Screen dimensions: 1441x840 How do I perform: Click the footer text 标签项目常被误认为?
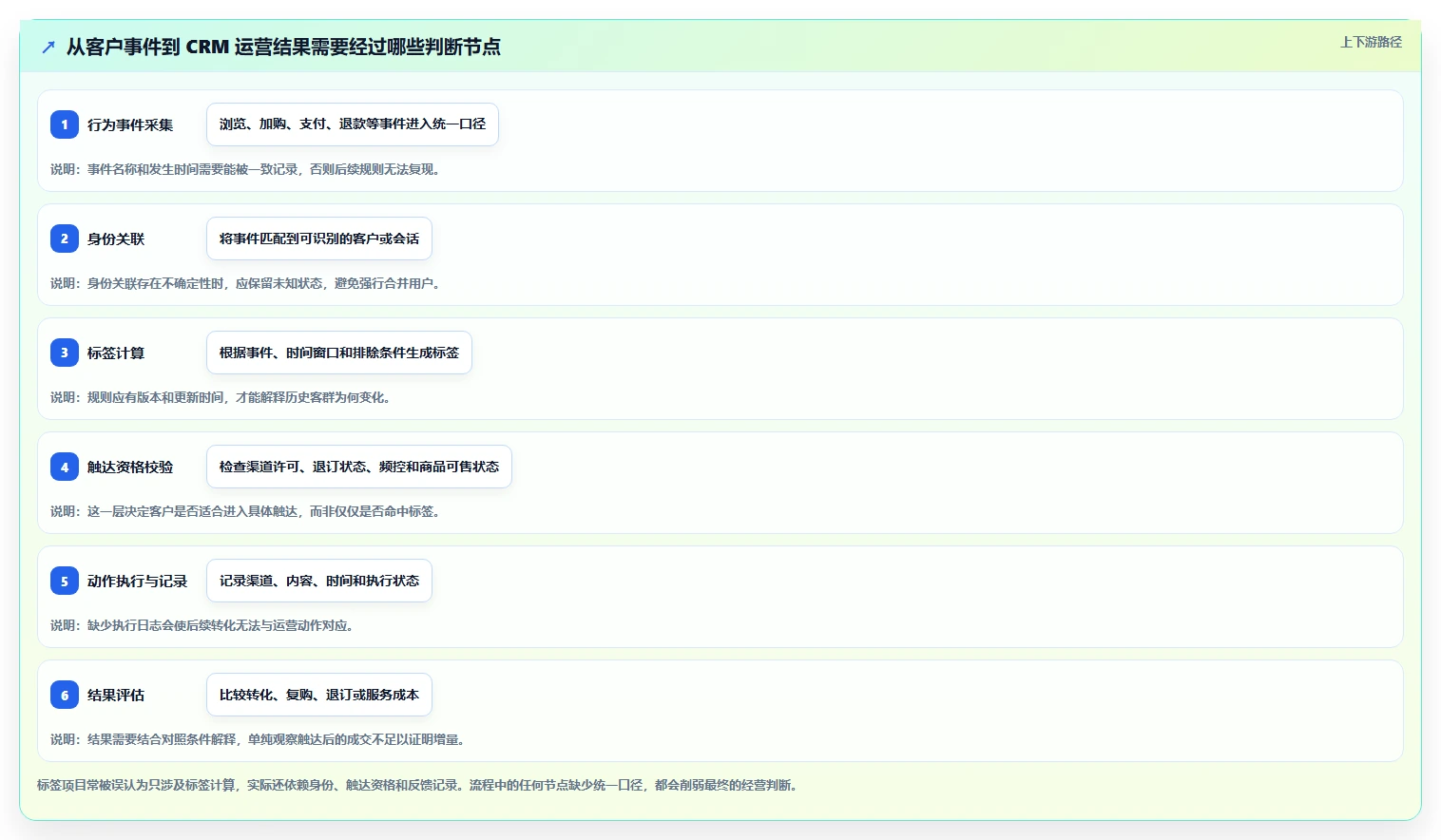[419, 785]
